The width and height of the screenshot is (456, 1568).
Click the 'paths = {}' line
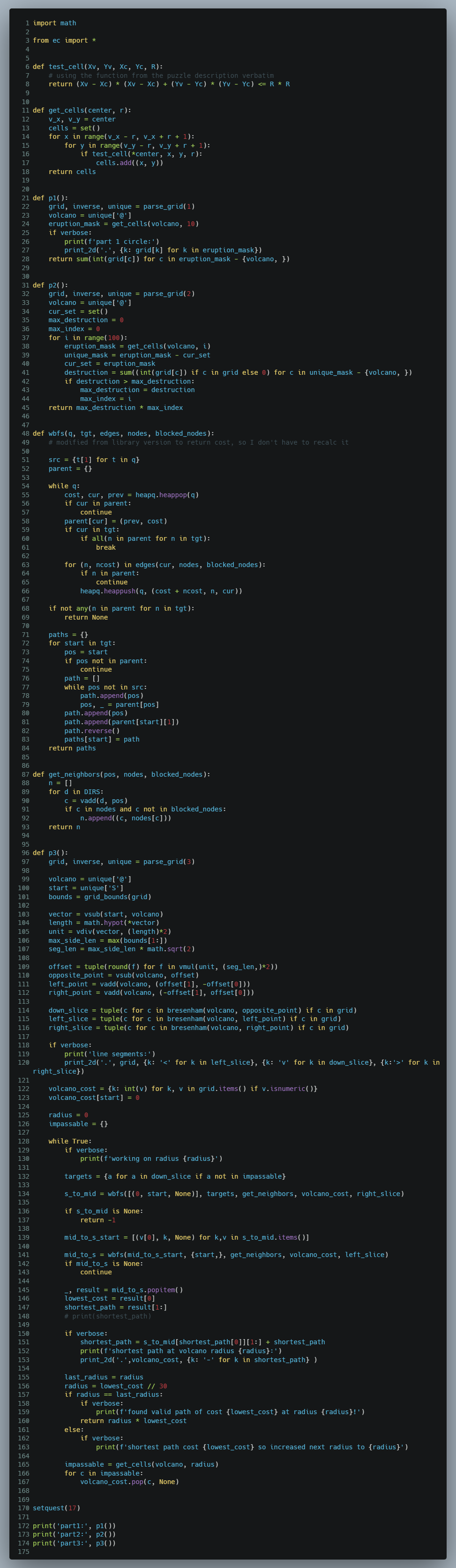click(68, 635)
